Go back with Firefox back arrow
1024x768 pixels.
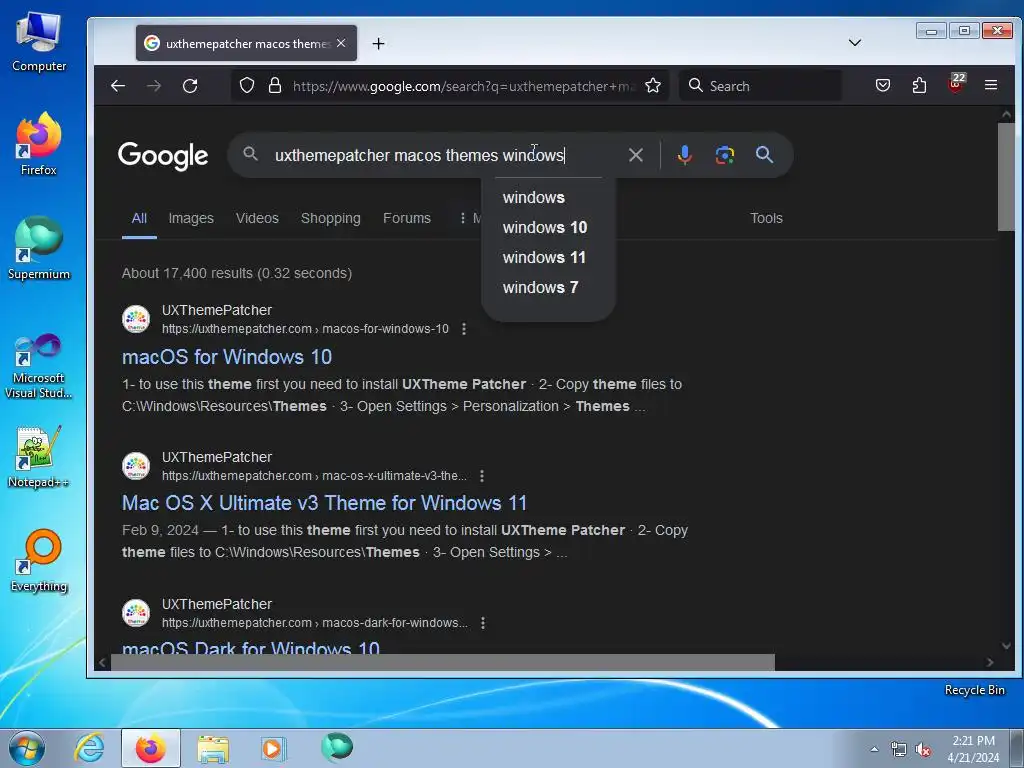point(118,86)
